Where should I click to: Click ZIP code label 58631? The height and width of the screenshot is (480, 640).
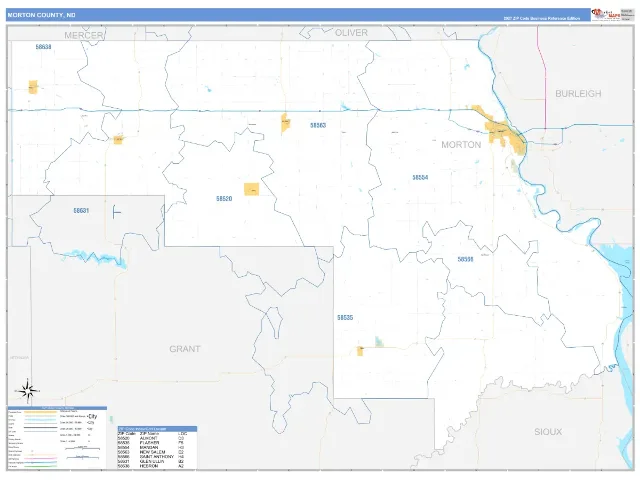(81, 211)
